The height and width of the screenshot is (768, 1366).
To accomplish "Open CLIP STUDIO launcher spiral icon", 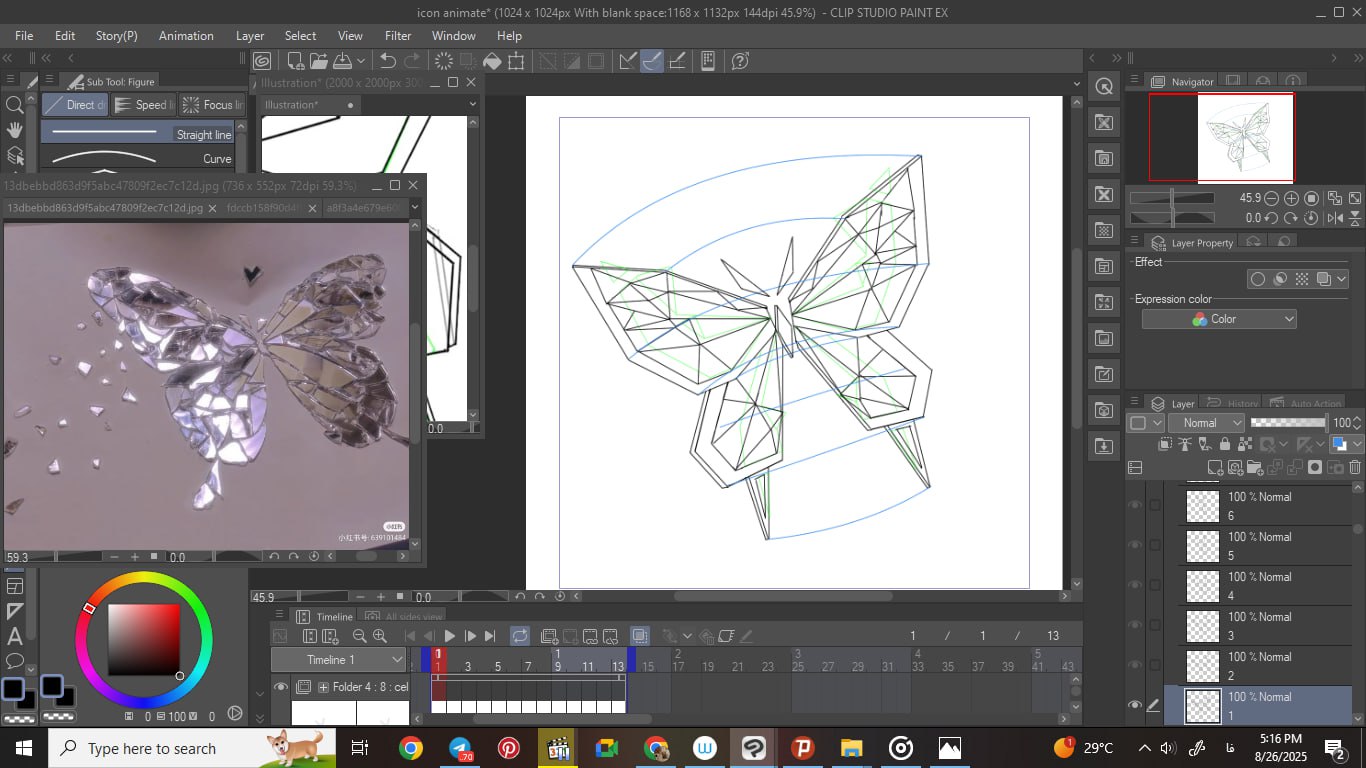I will pyautogui.click(x=262, y=61).
